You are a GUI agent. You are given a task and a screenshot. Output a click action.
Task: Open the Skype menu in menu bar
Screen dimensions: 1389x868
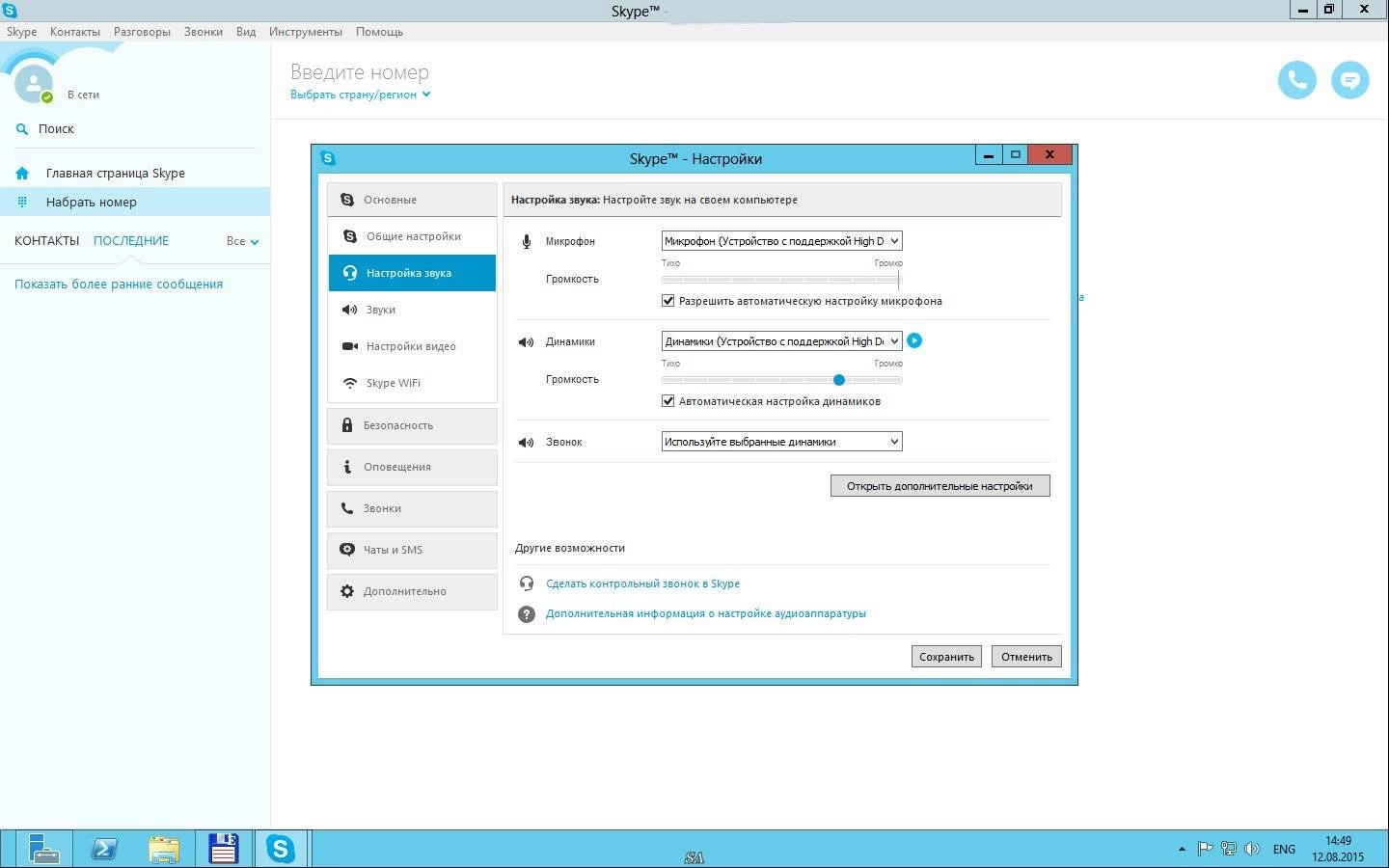pos(21,32)
